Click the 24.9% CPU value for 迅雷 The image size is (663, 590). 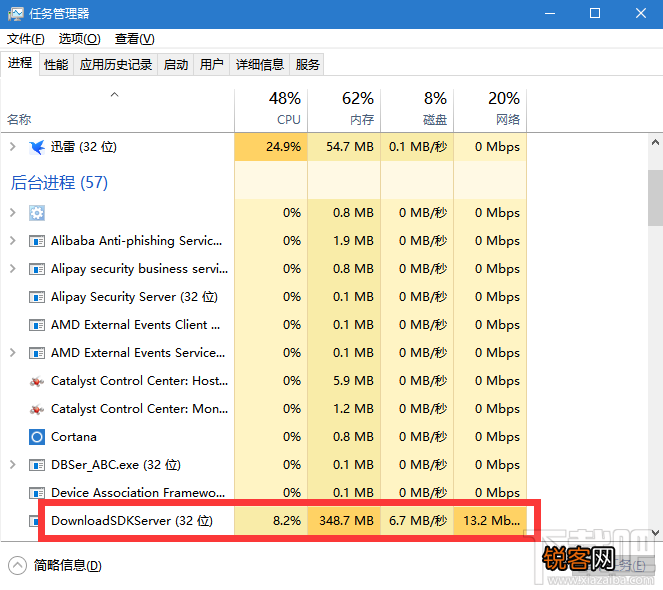[x=283, y=147]
